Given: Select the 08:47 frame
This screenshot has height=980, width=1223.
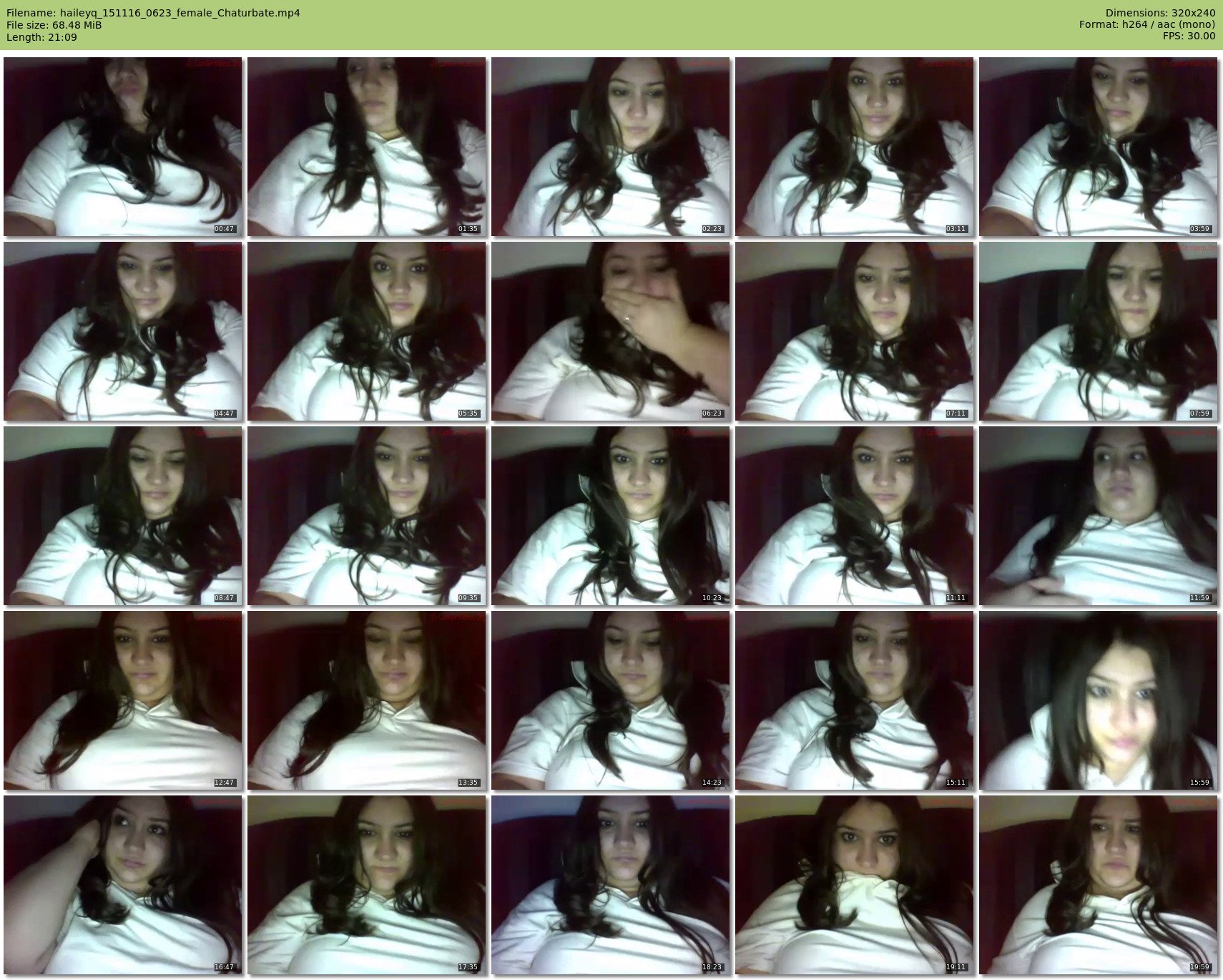Looking at the screenshot, I should 123,516.
